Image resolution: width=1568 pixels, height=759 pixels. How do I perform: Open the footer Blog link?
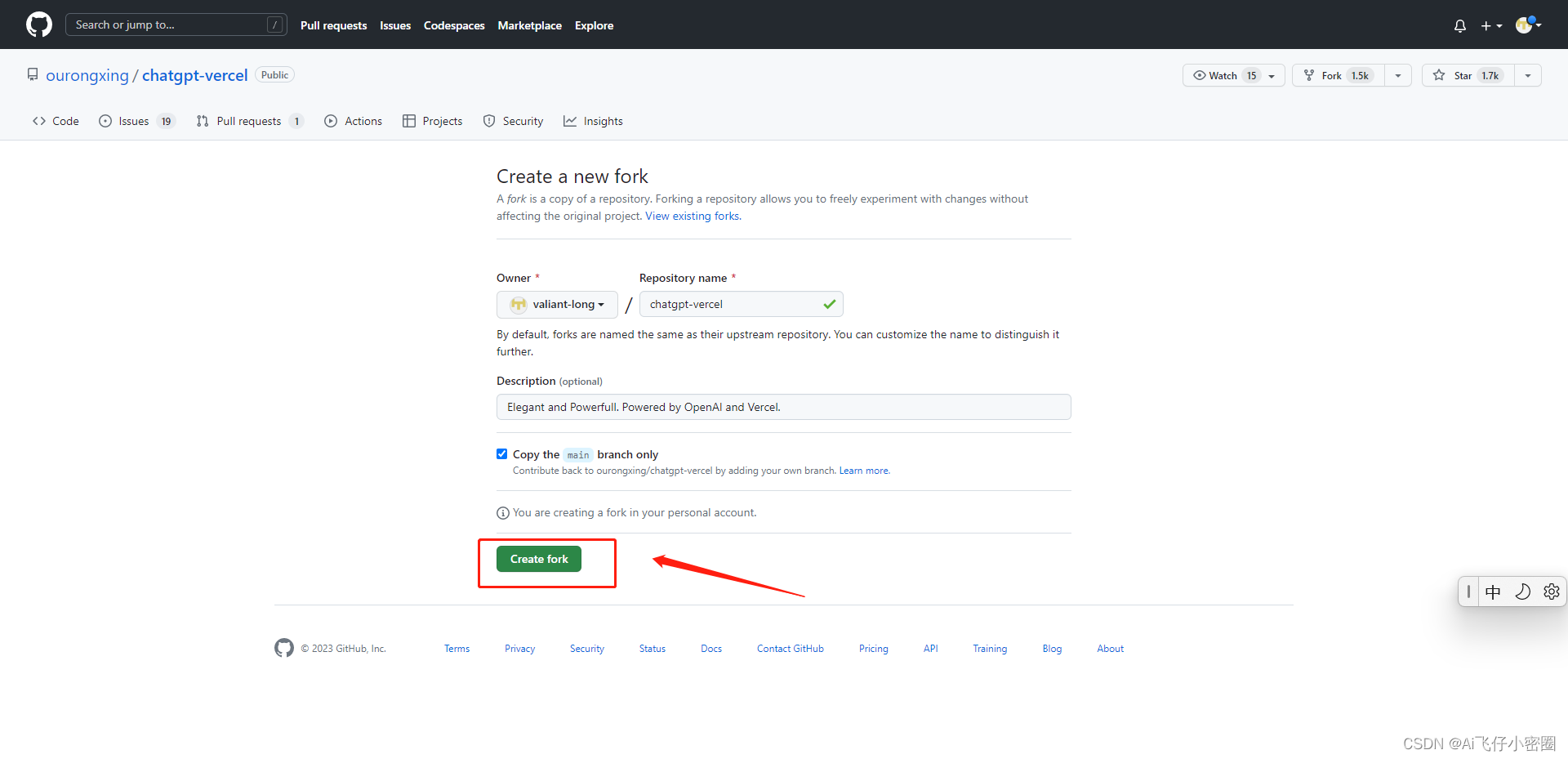1052,649
